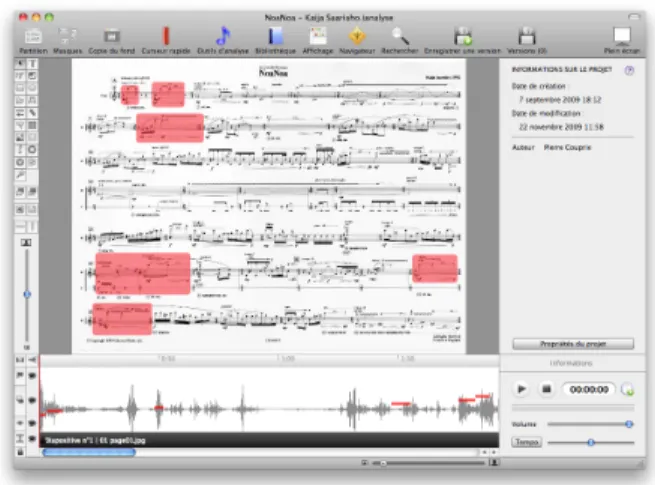This screenshot has width=655, height=485.
Task: Stop playback with the stop button
Action: click(x=546, y=389)
